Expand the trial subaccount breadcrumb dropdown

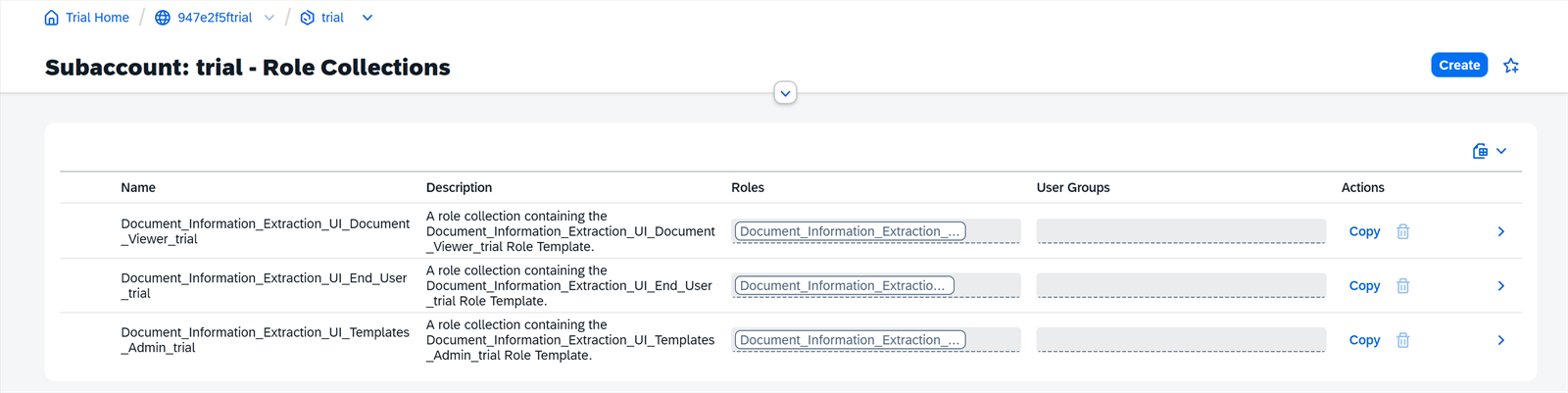(x=367, y=18)
